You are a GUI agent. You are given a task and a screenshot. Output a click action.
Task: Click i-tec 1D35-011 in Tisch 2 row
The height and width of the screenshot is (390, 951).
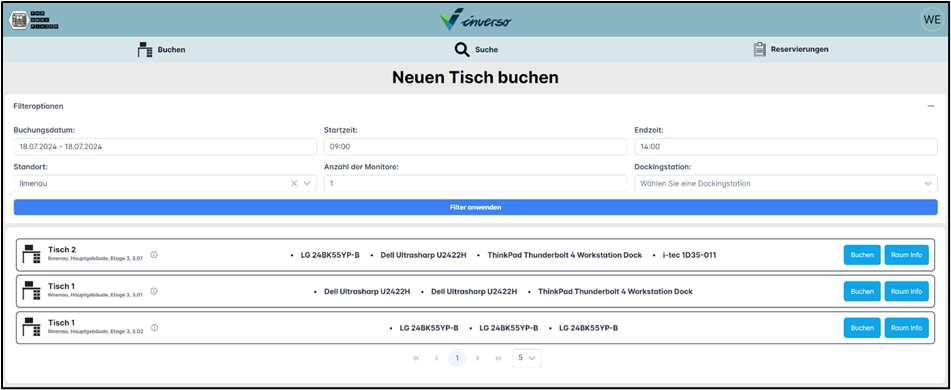(x=689, y=255)
